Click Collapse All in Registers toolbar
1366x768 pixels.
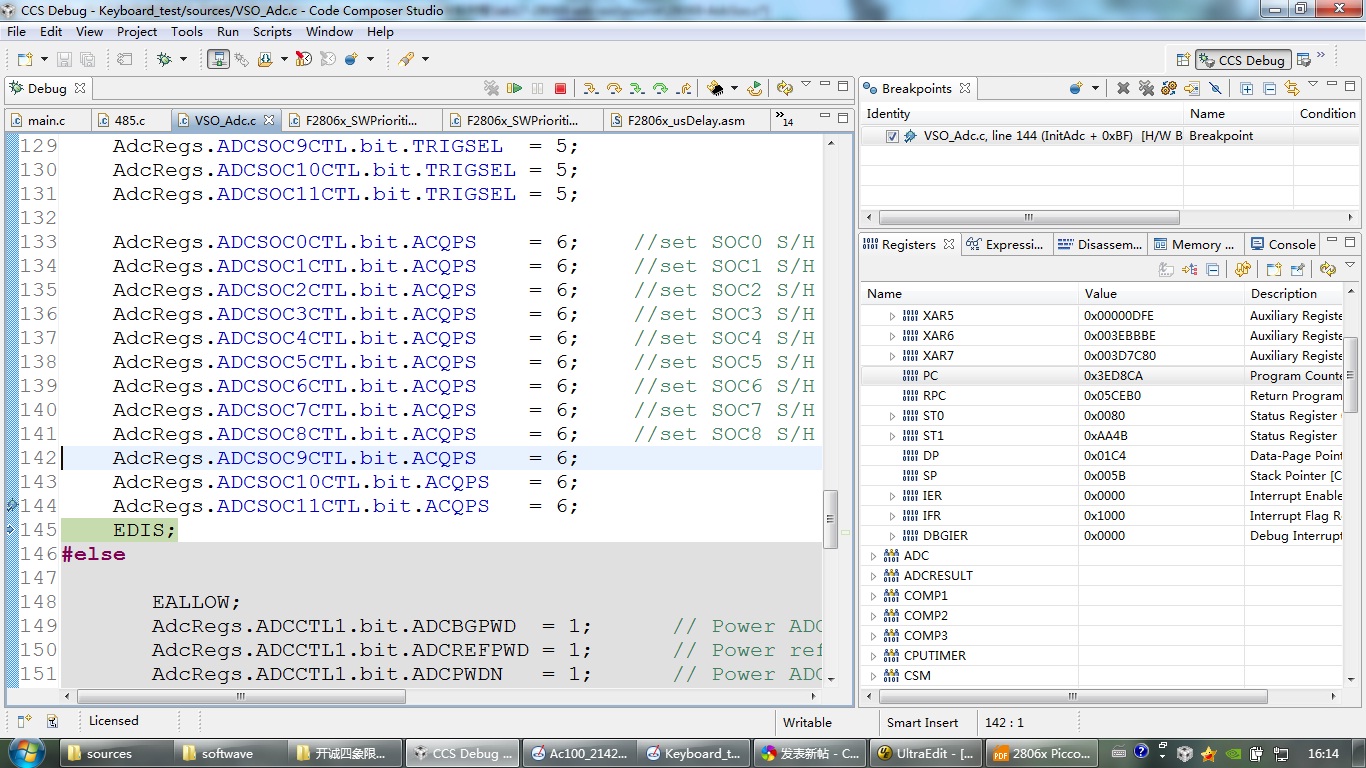[x=1212, y=269]
